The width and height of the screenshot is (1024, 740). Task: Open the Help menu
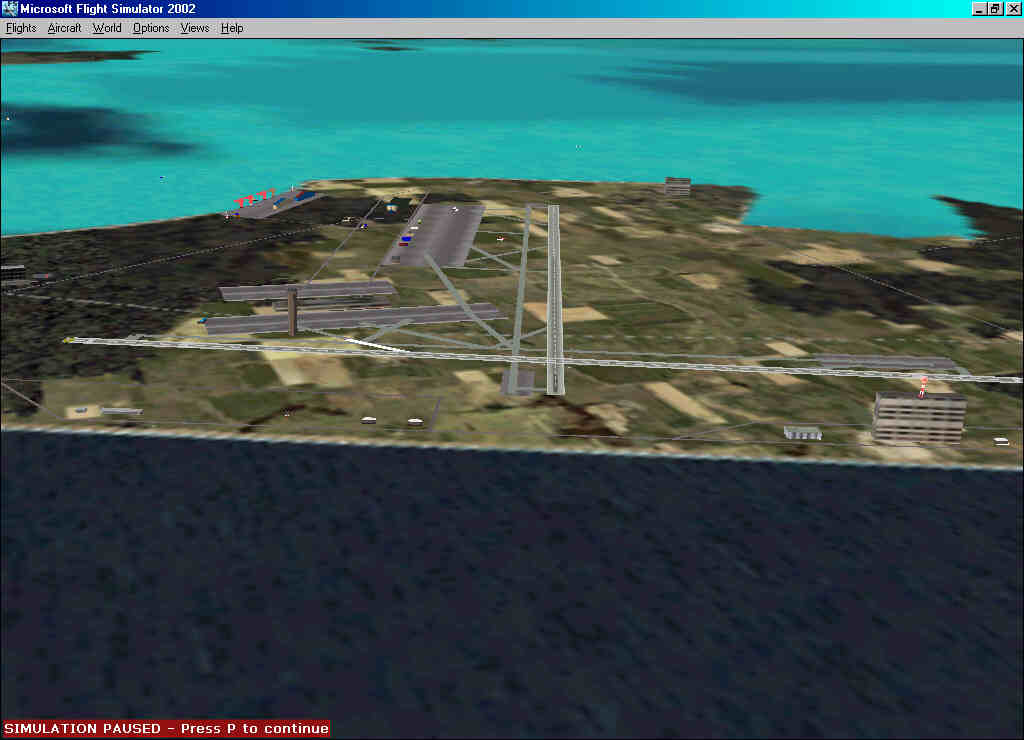pos(232,28)
